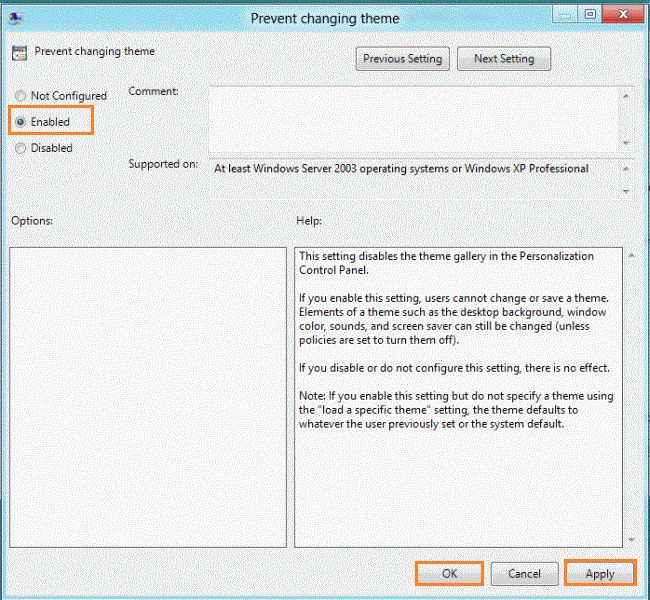Click the policy setting icon beside title
Screen dimensions: 650x600
coord(19,53)
